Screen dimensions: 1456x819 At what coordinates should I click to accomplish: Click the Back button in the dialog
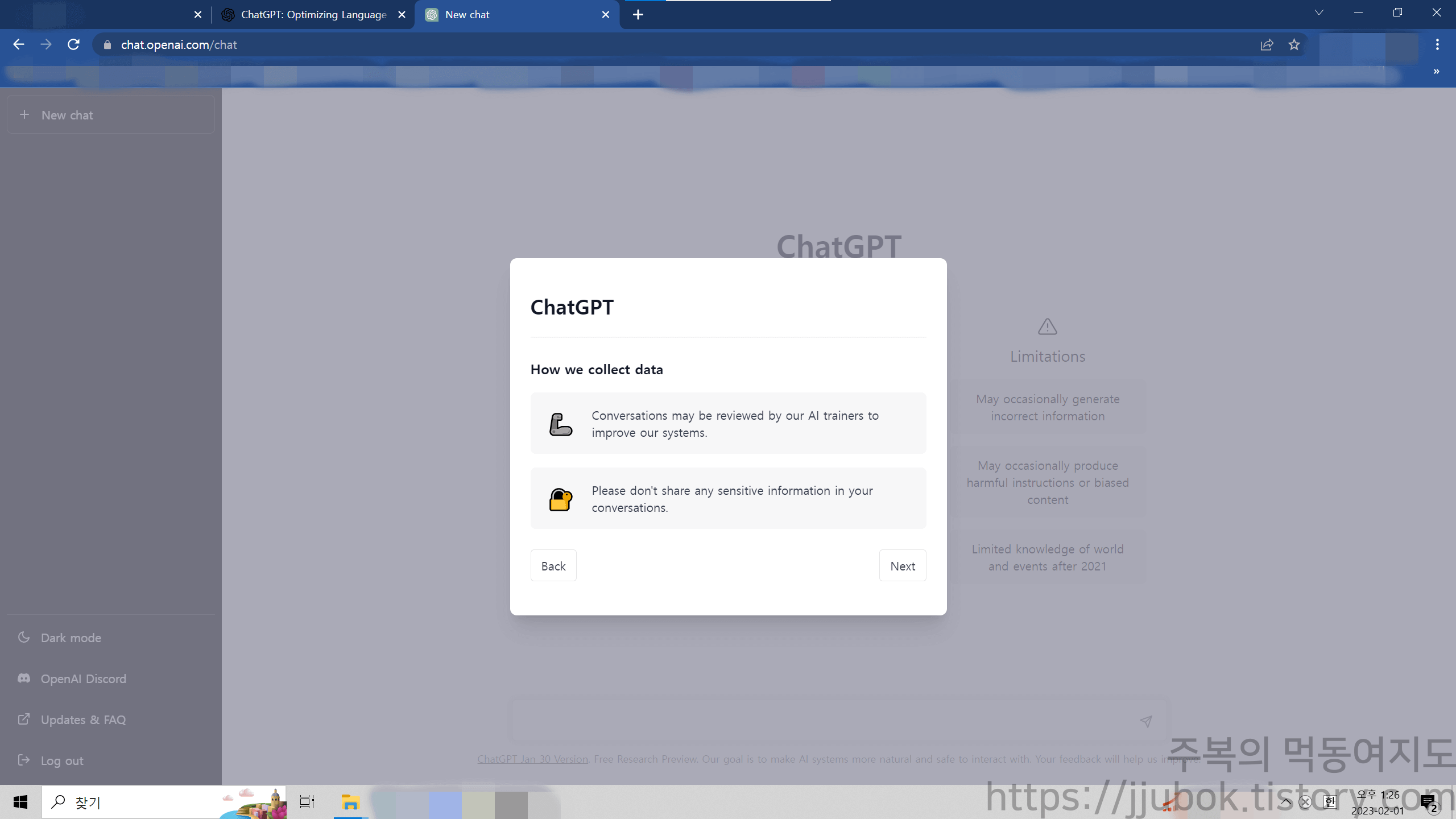point(553,566)
